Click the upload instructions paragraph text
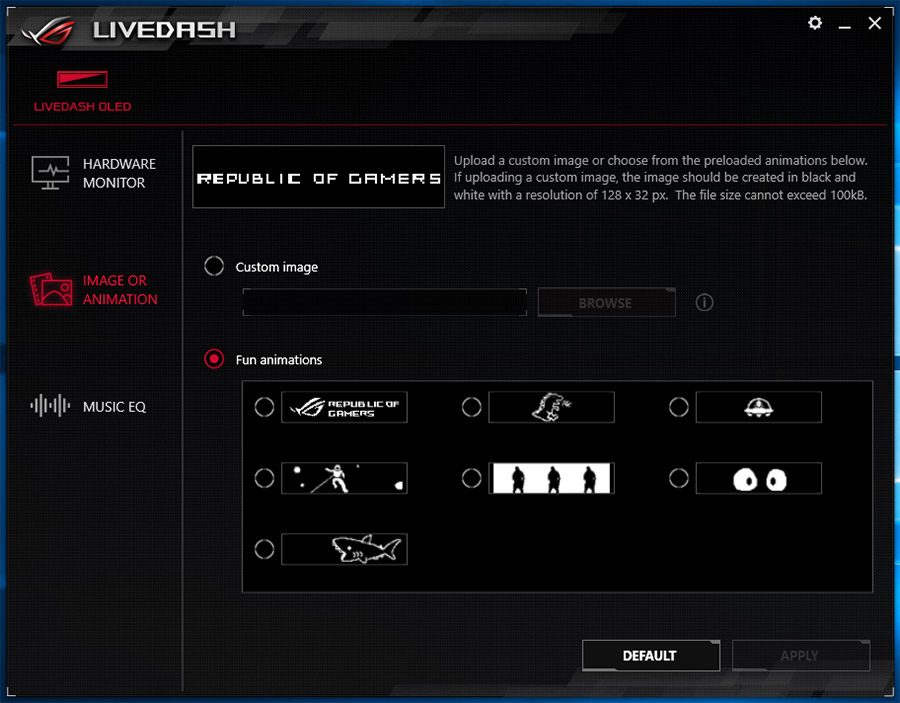 pos(661,177)
